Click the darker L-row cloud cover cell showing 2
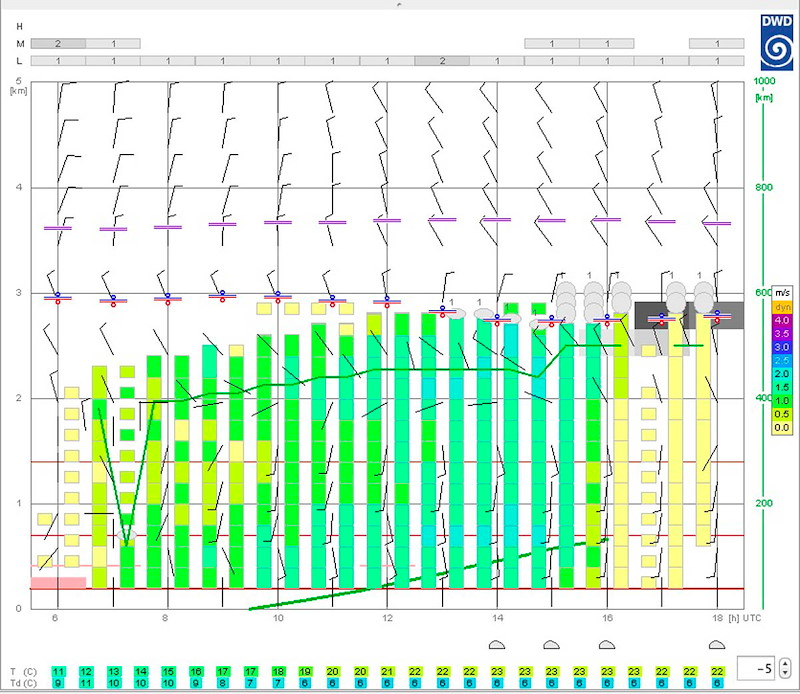The image size is (800, 694). click(x=442, y=61)
